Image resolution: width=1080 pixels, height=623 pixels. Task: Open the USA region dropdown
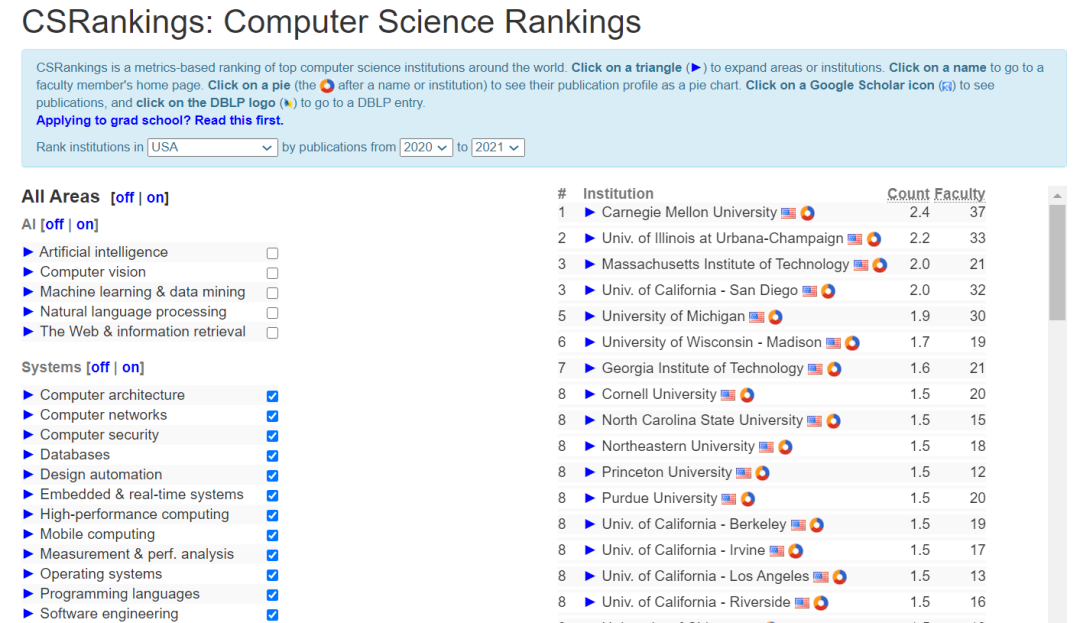(212, 147)
